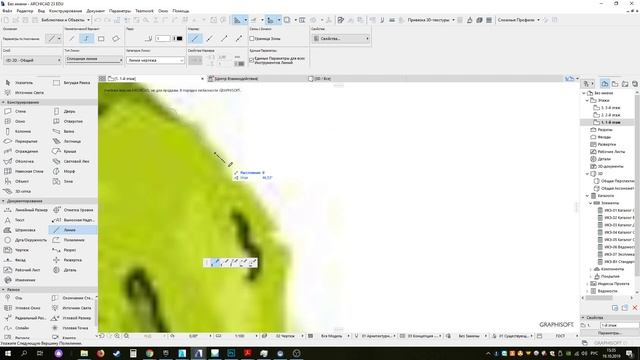
Task: Collapse the Каталоги node in the navigator
Action: click(x=587, y=196)
